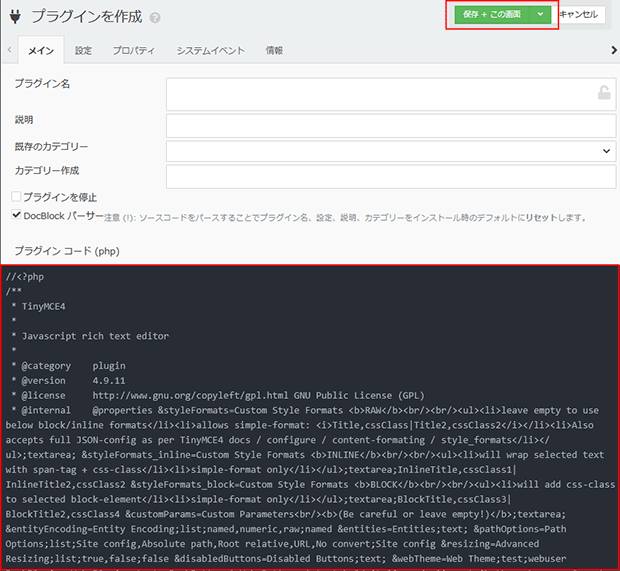Expand the 既存のカテゴリー dropdown
The height and width of the screenshot is (571, 620).
tap(390, 151)
